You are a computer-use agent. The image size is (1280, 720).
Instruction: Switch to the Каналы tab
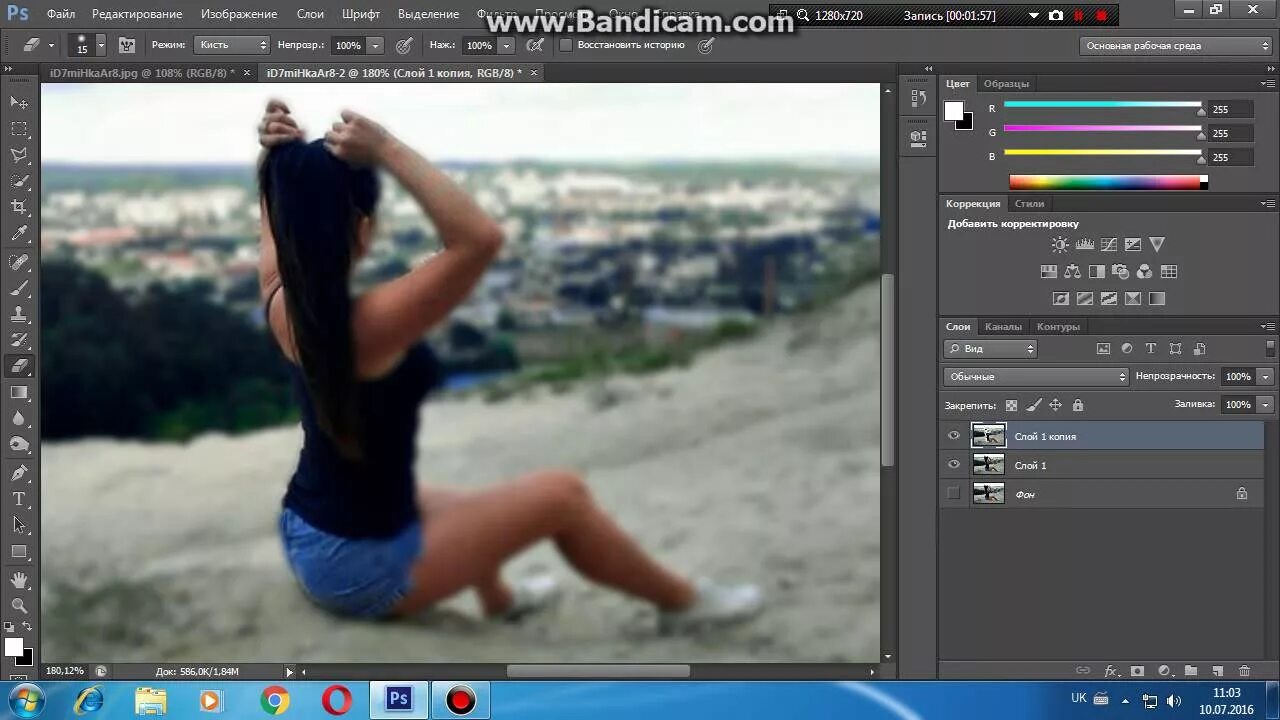pos(1002,327)
